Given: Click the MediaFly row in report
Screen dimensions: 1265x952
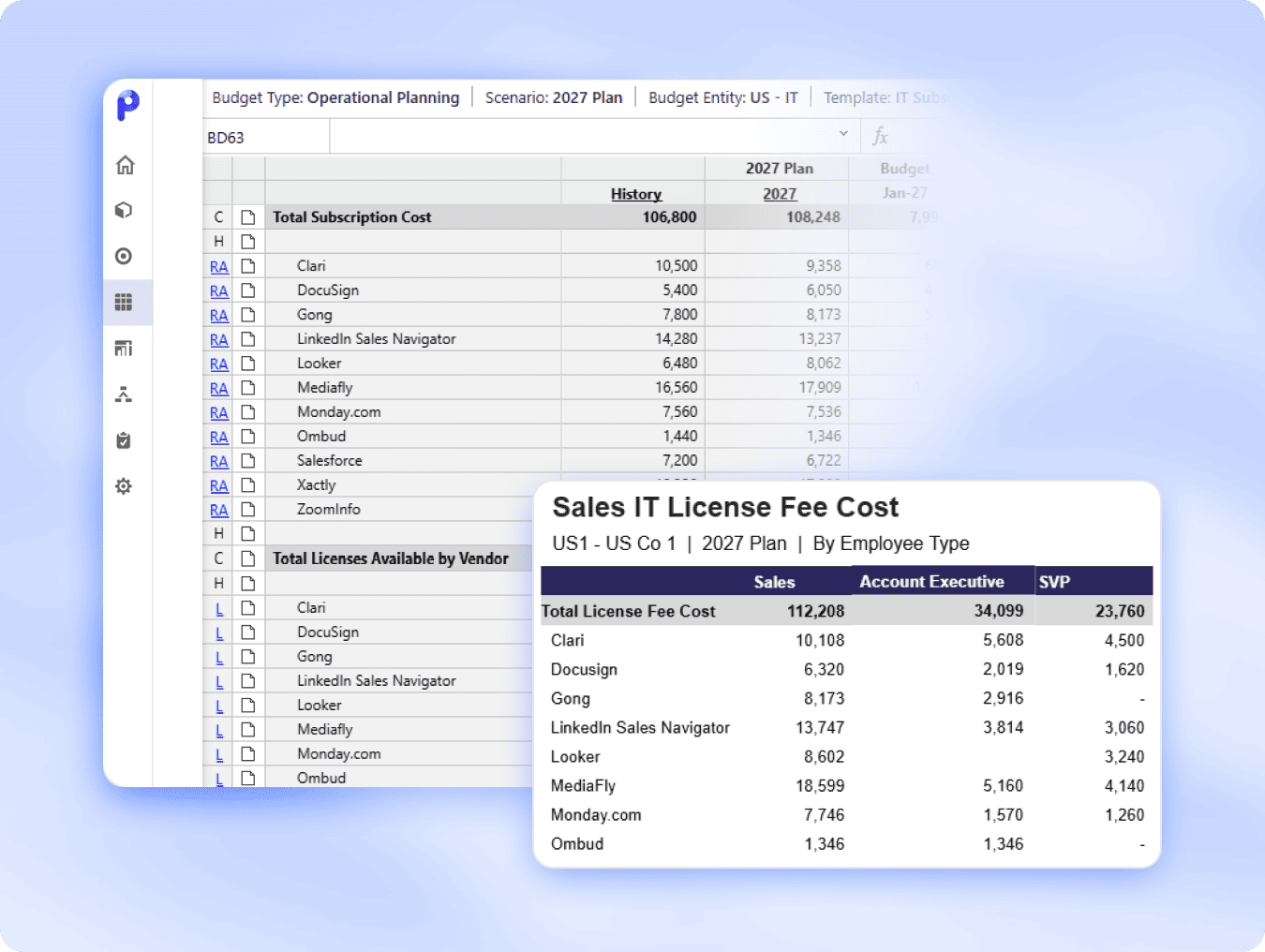Looking at the screenshot, I should (846, 786).
